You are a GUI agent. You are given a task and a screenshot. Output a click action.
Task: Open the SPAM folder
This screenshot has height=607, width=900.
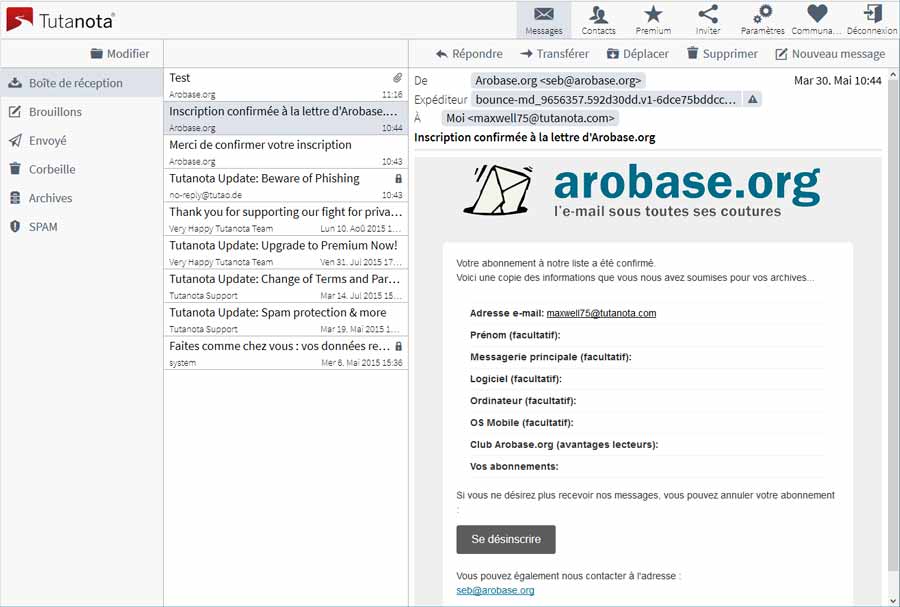pyautogui.click(x=43, y=227)
